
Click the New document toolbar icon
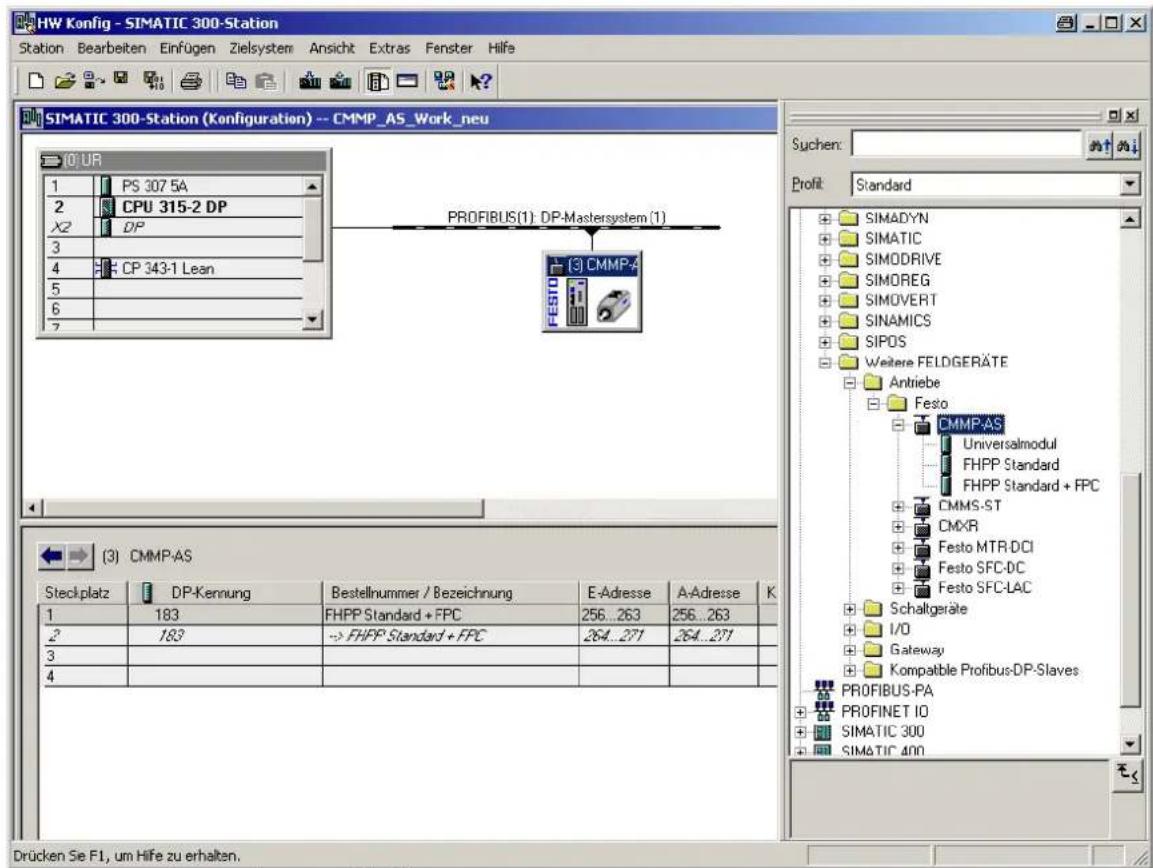(35, 81)
